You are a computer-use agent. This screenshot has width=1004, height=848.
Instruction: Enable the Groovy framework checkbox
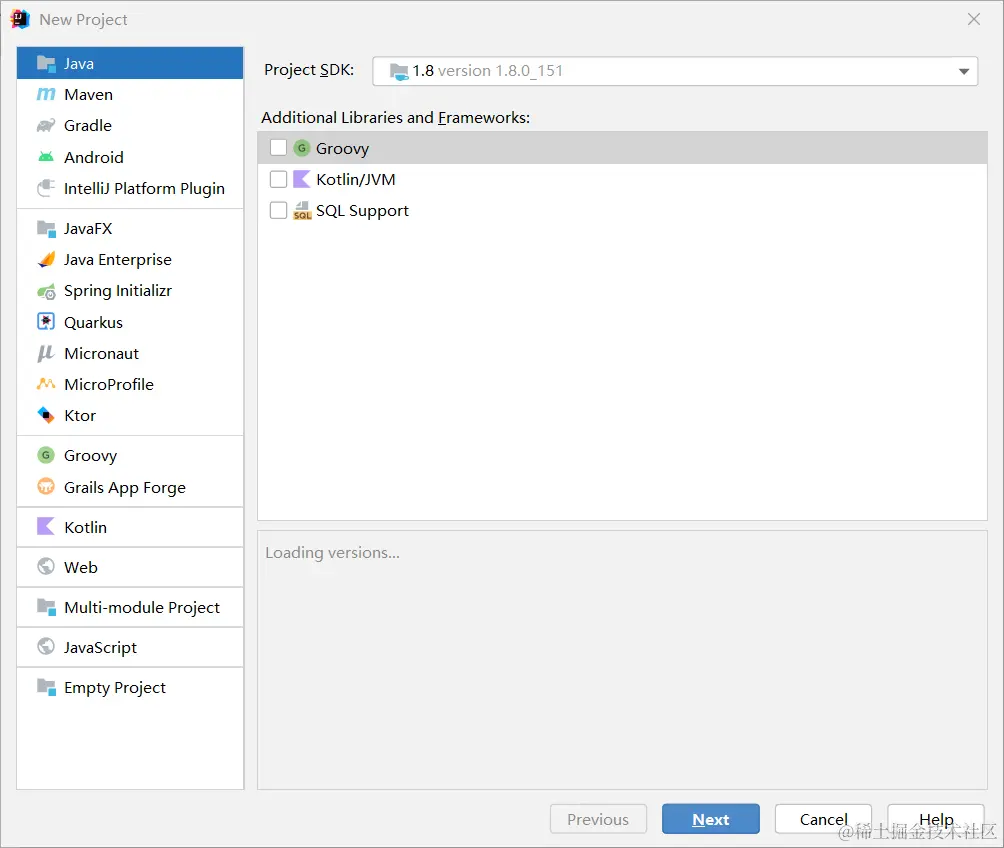point(279,148)
